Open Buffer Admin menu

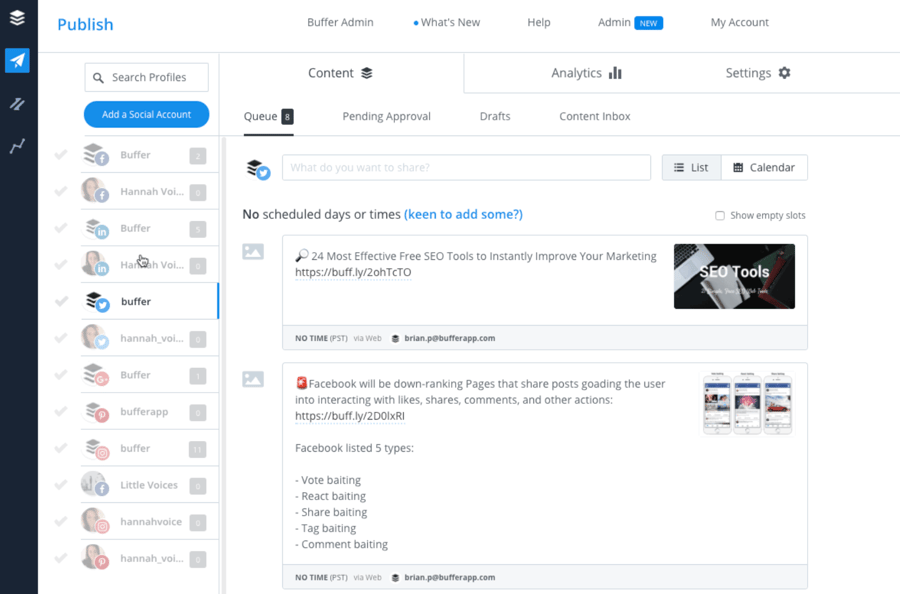[340, 22]
